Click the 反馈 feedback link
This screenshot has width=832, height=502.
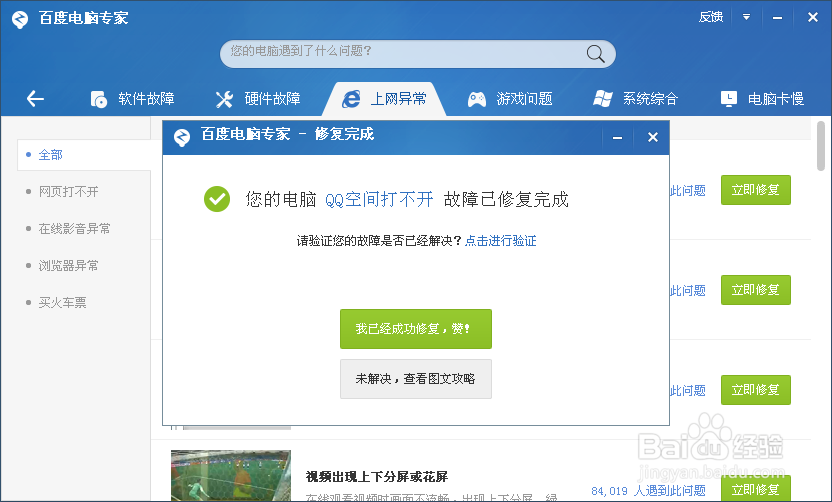pyautogui.click(x=711, y=18)
